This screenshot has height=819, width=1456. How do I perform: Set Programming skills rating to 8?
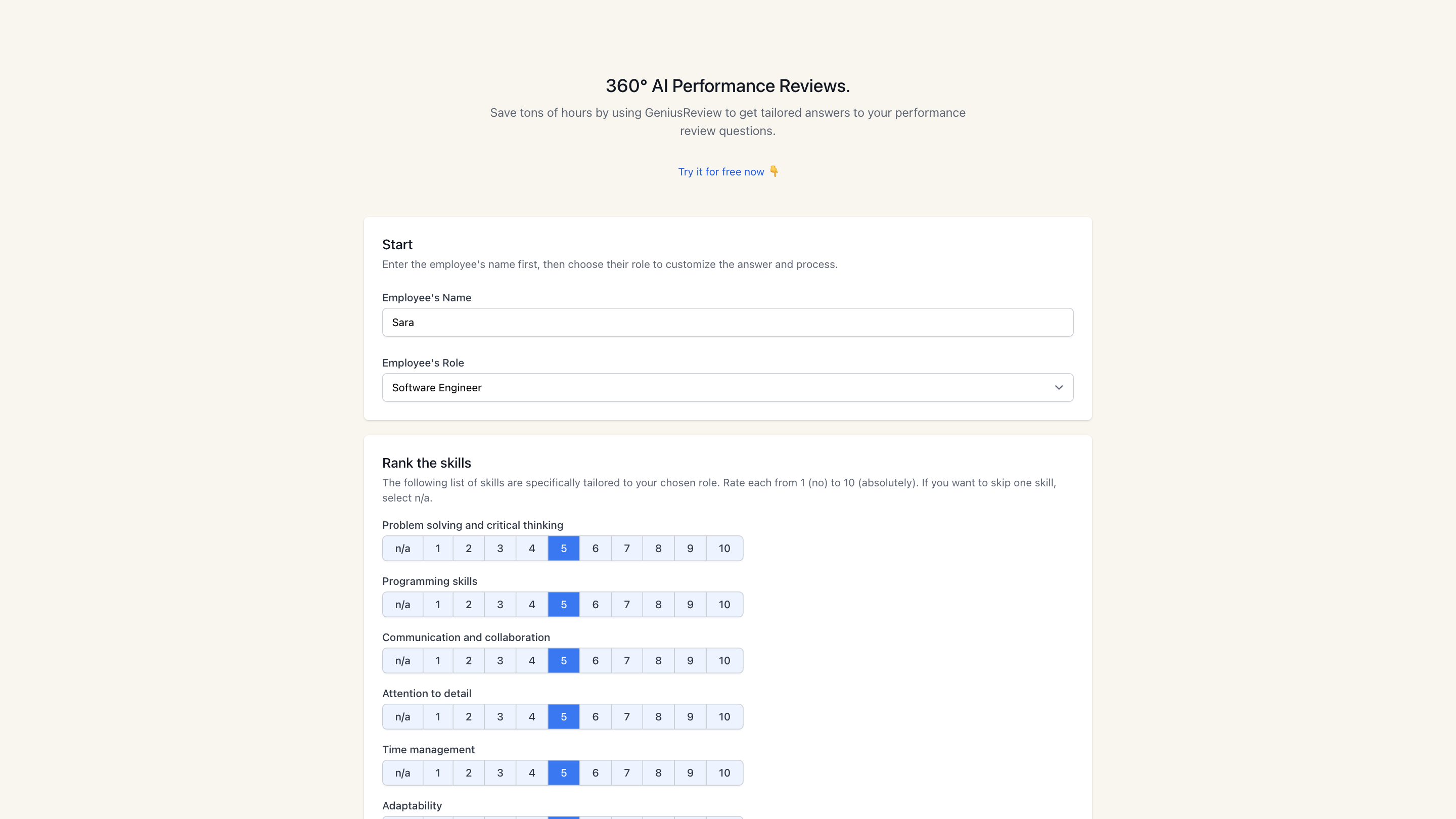(x=658, y=605)
